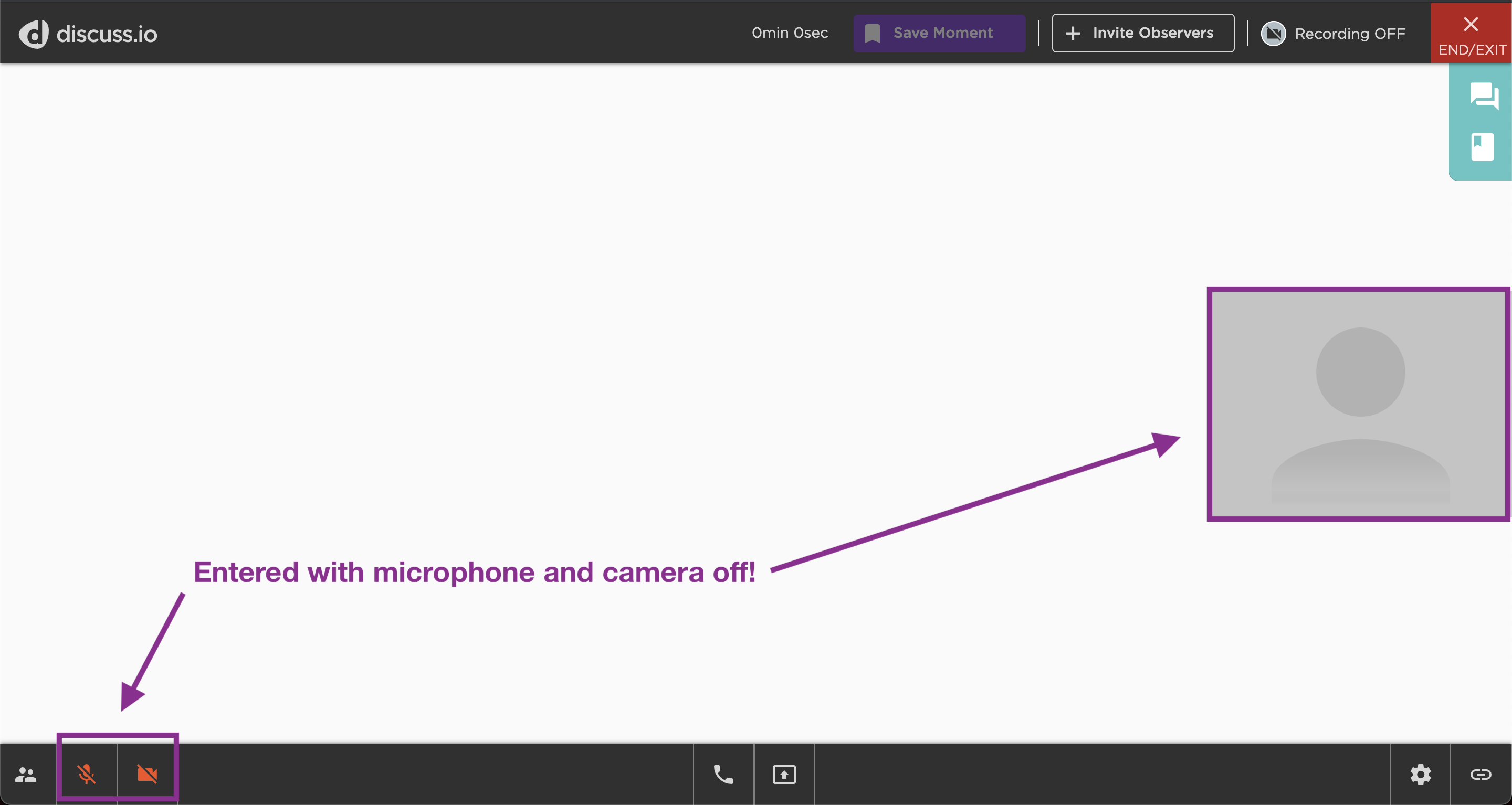Open the participants list icon
This screenshot has width=1512, height=805.
coord(26,775)
